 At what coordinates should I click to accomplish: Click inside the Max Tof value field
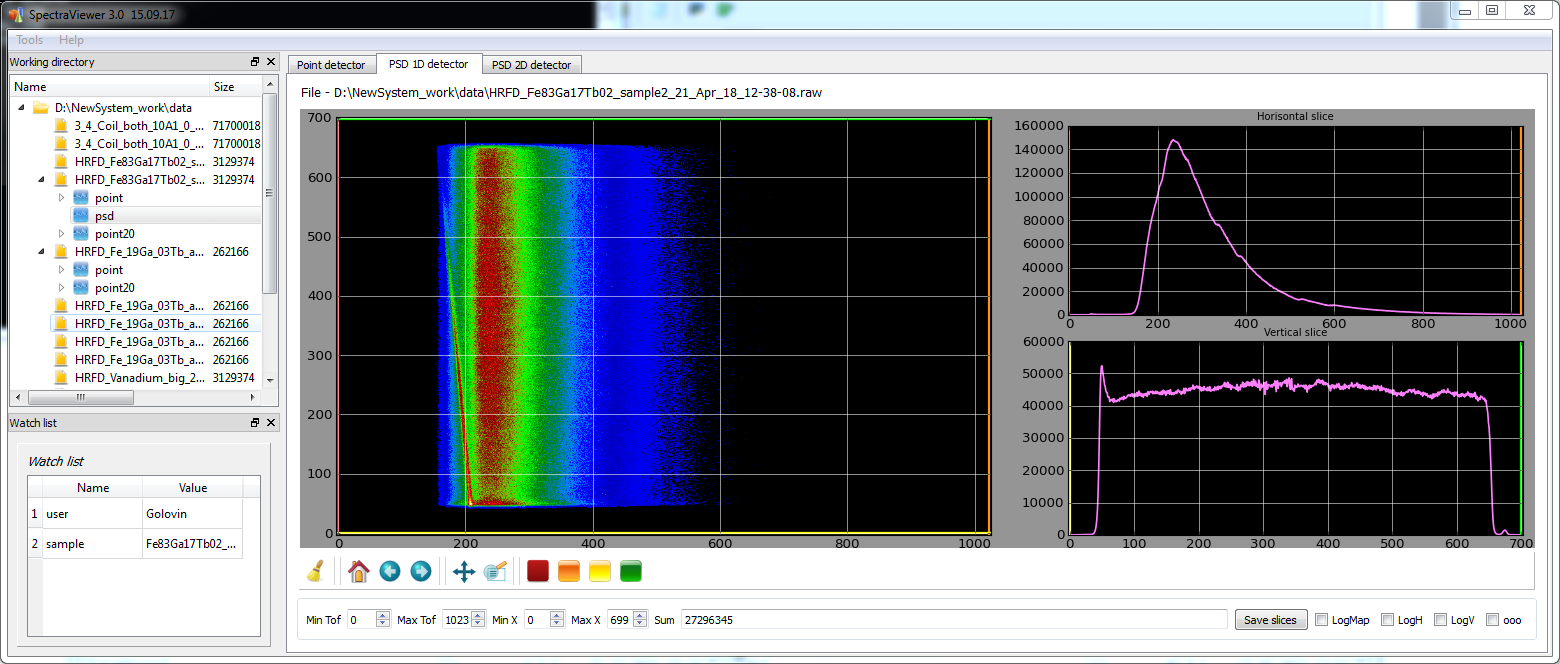click(x=455, y=620)
